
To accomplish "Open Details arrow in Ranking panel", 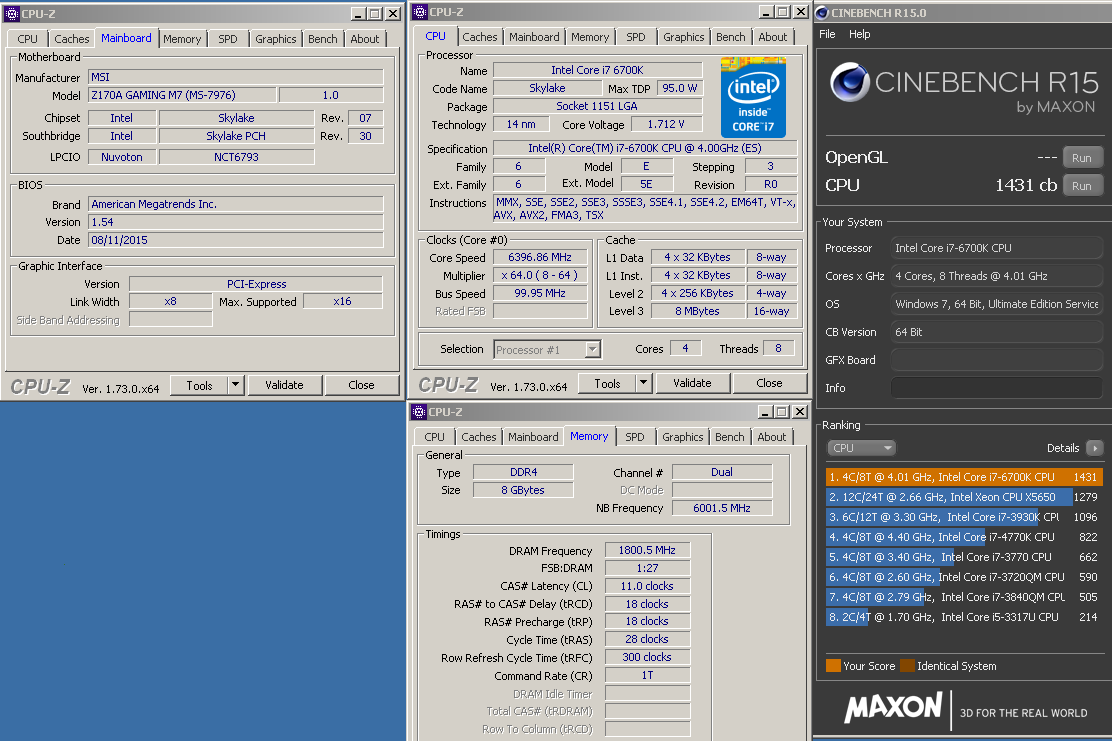I will [1094, 448].
